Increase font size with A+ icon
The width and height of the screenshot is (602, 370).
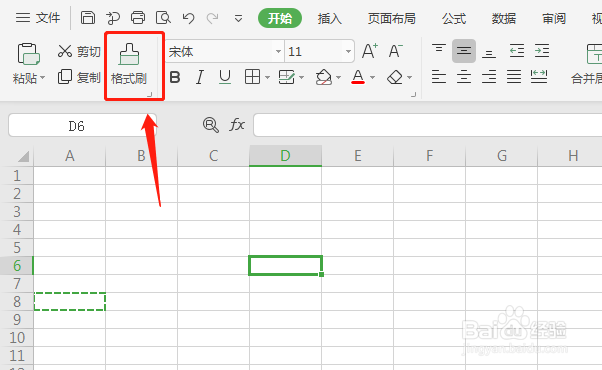coord(370,51)
